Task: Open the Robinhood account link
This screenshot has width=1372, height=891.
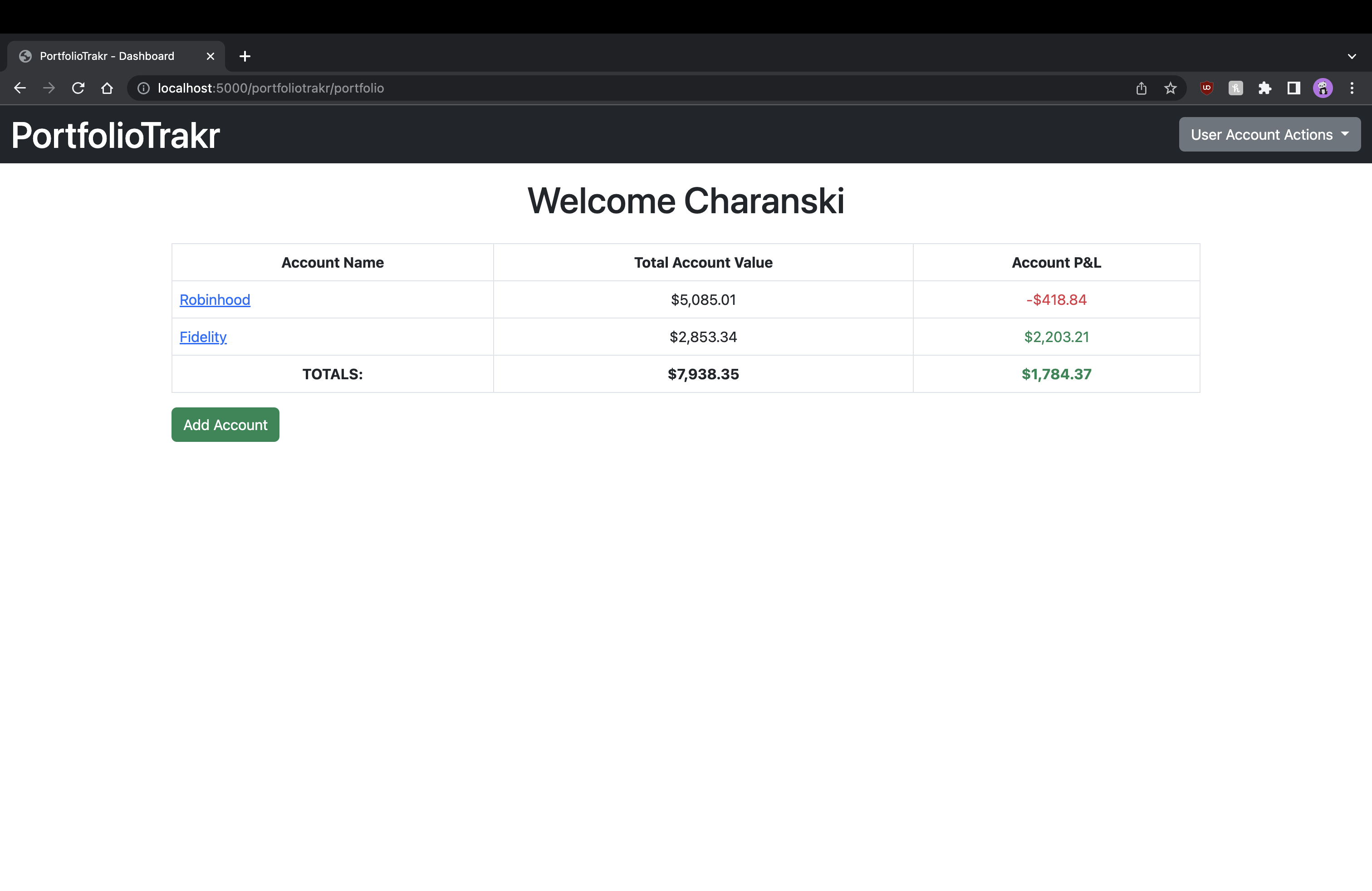Action: (215, 300)
